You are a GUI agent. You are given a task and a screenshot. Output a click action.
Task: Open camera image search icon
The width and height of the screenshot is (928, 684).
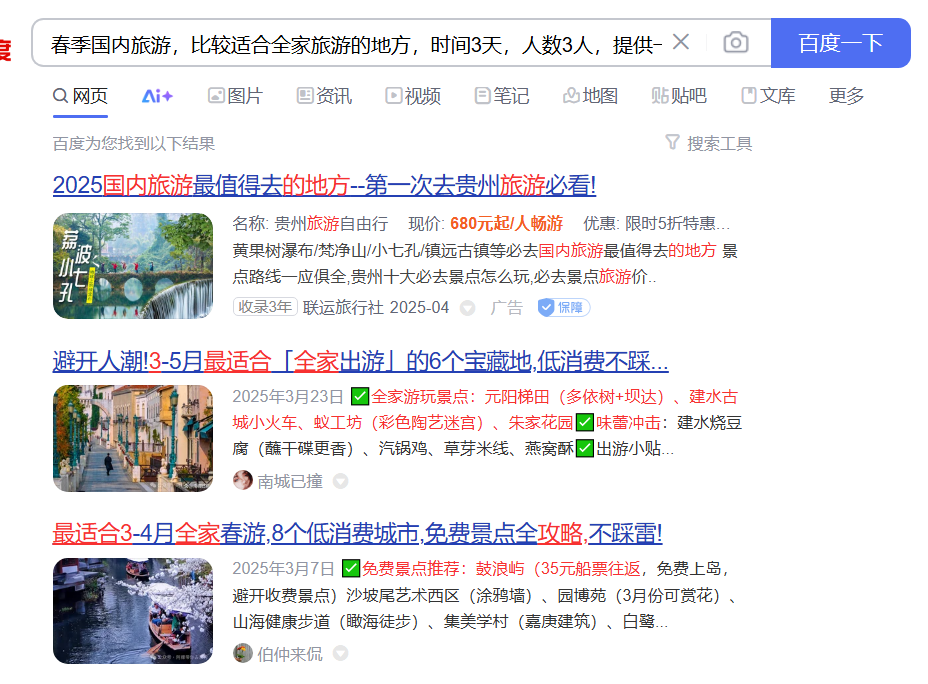click(x=736, y=43)
